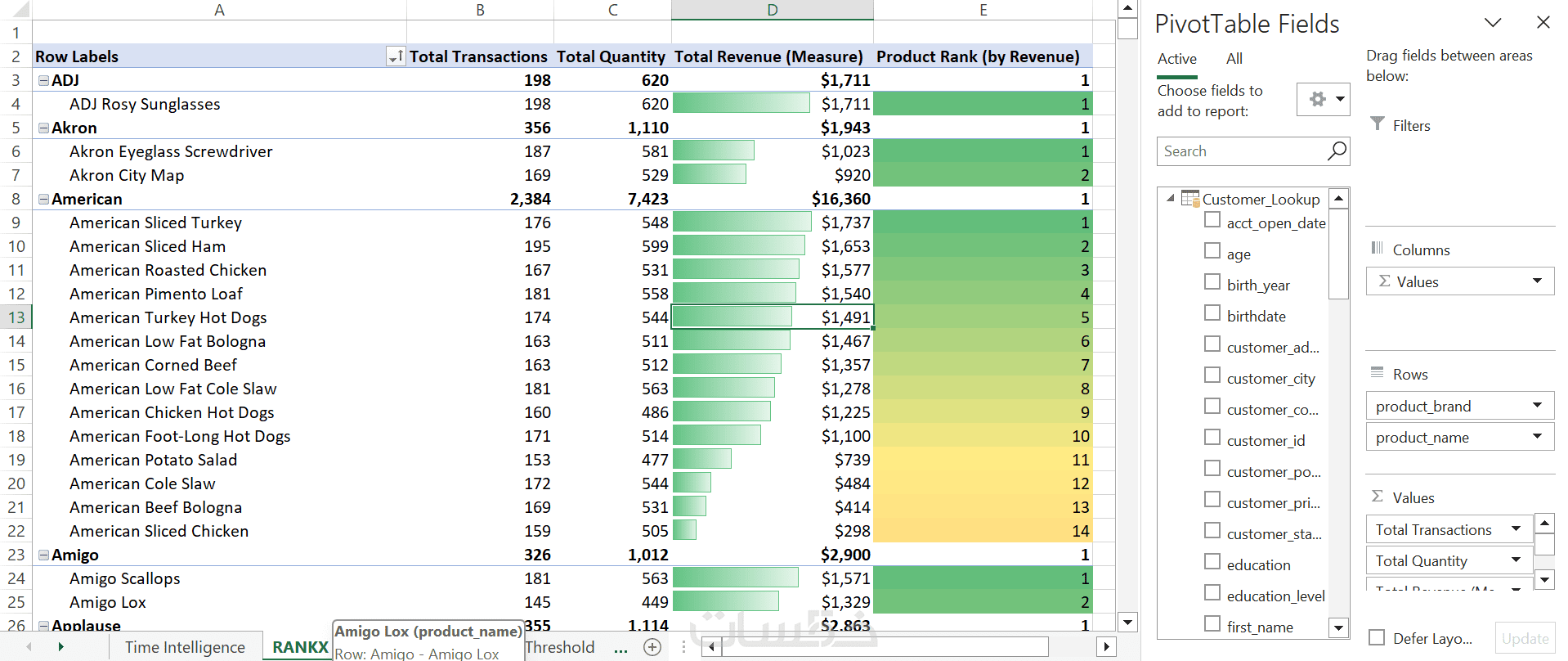Image resolution: width=1568 pixels, height=661 pixels.
Task: Open the PivotTable Fields tools gear menu
Action: (x=1323, y=100)
